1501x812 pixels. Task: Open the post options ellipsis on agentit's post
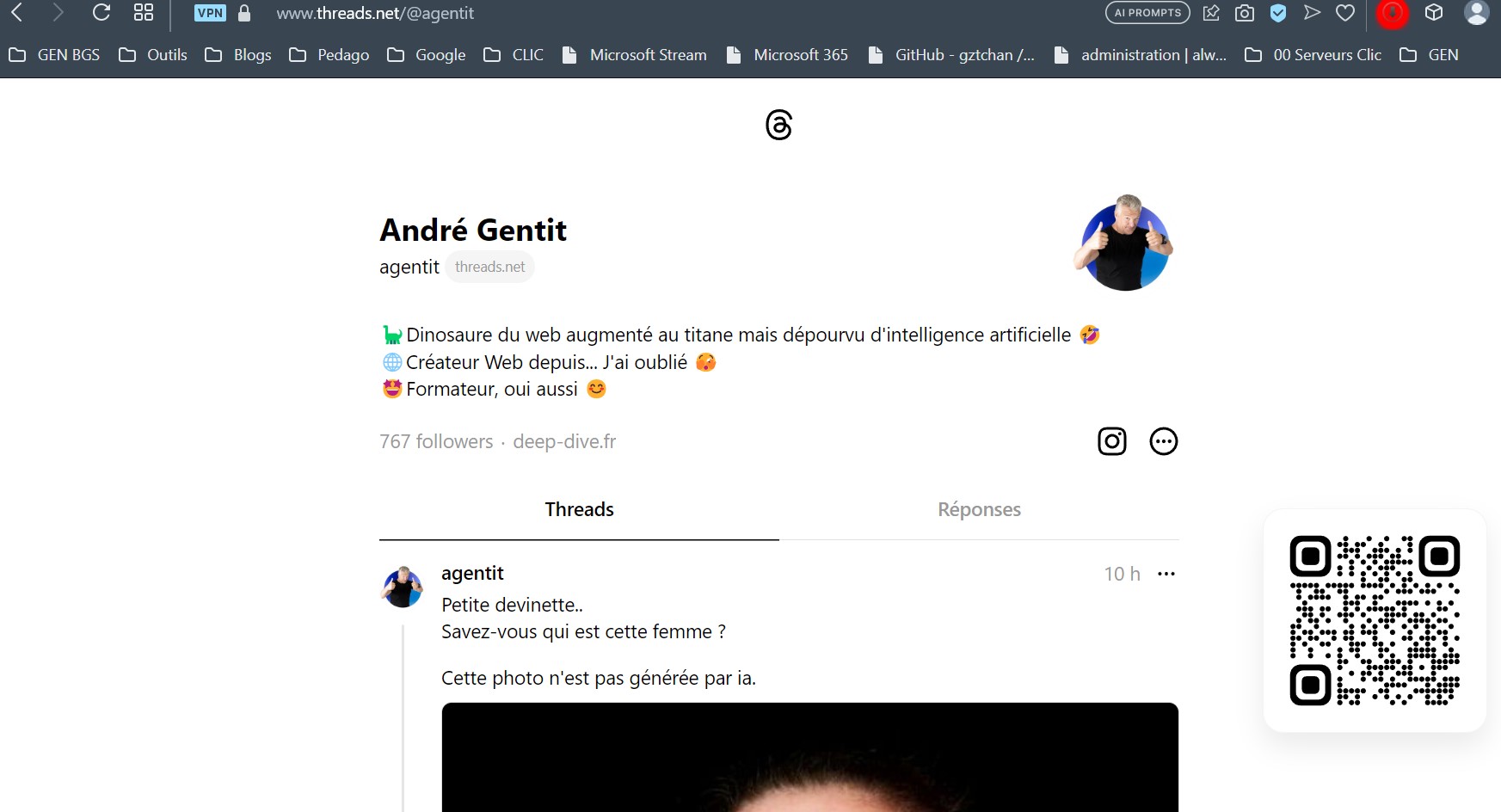(1166, 573)
